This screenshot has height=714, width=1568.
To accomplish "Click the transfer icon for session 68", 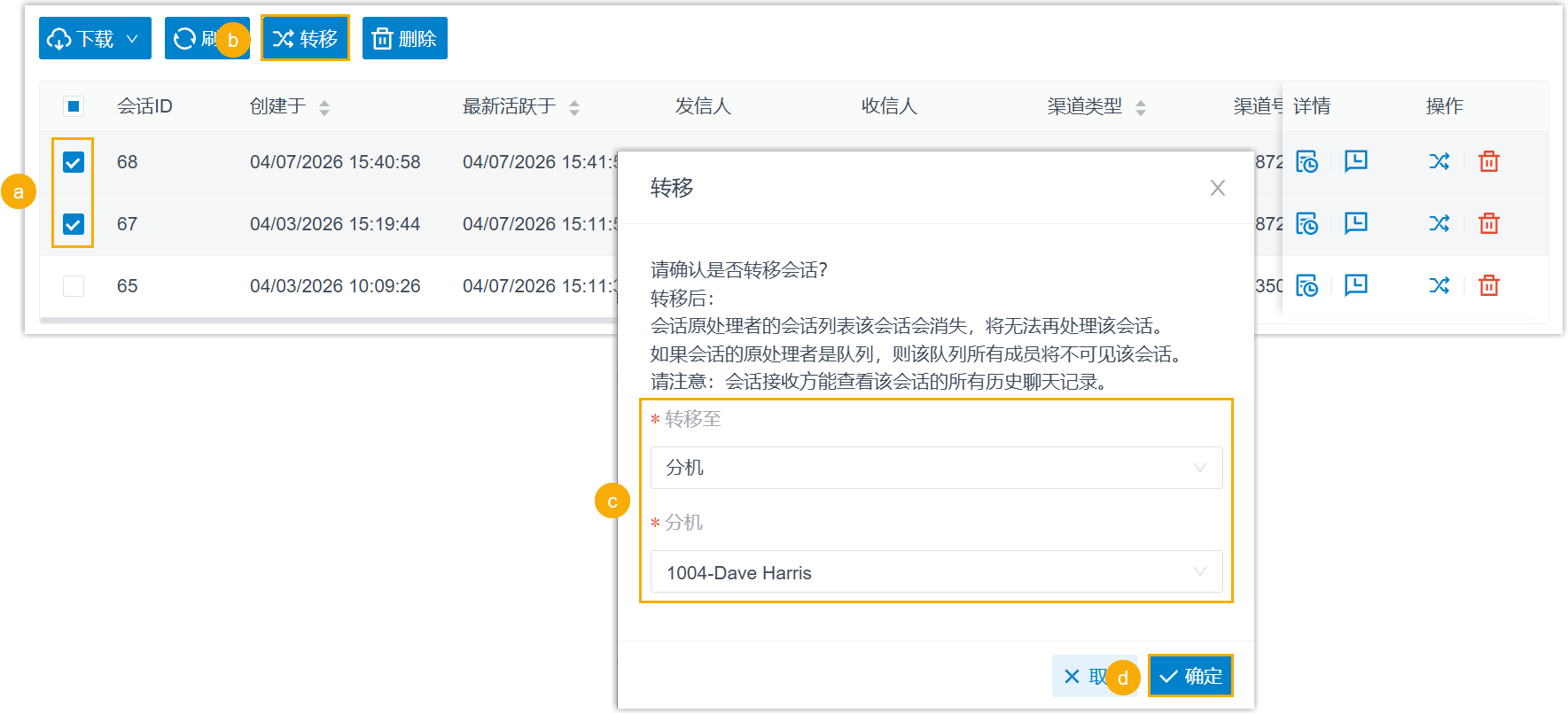I will pos(1439,161).
